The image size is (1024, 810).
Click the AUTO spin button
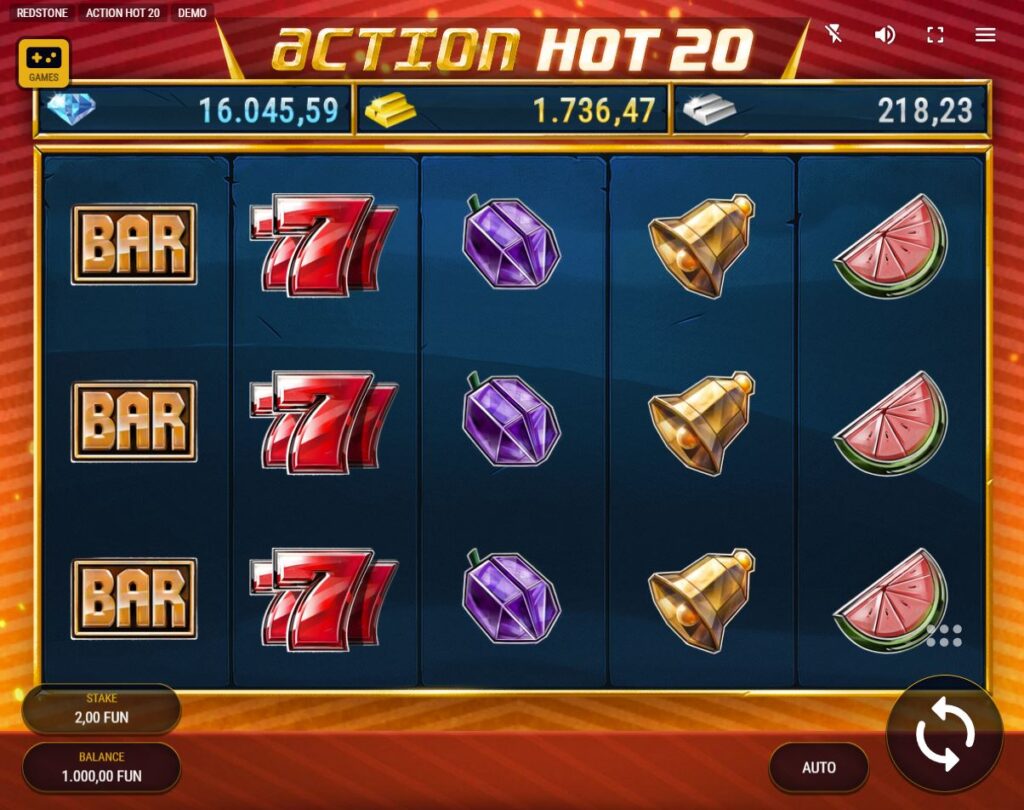(x=819, y=767)
